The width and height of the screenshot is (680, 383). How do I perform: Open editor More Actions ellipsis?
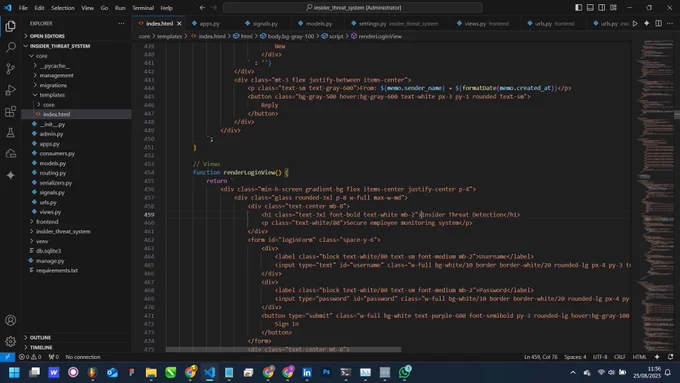670,23
